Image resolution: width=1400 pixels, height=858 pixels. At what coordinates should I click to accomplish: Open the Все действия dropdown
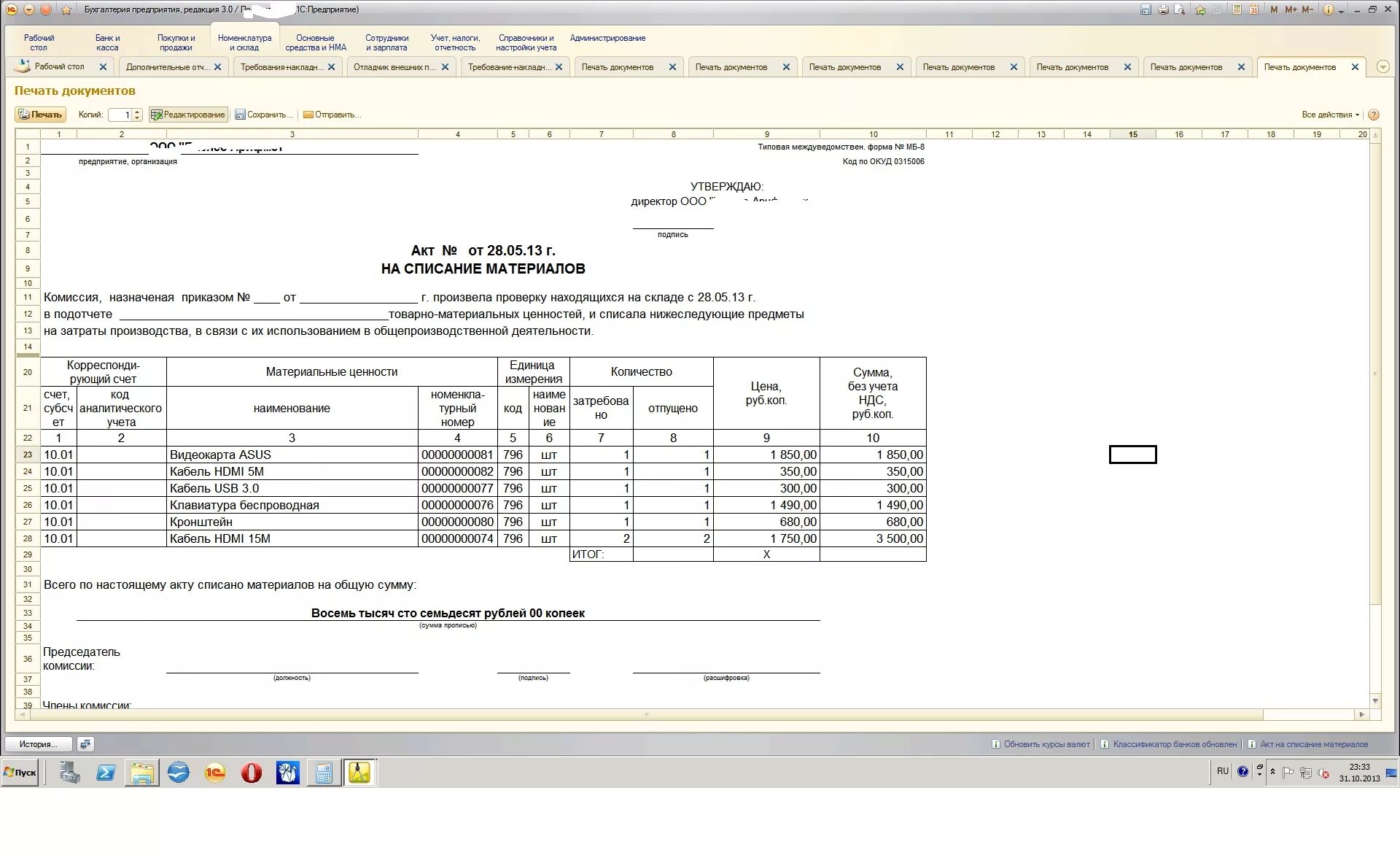point(1330,115)
